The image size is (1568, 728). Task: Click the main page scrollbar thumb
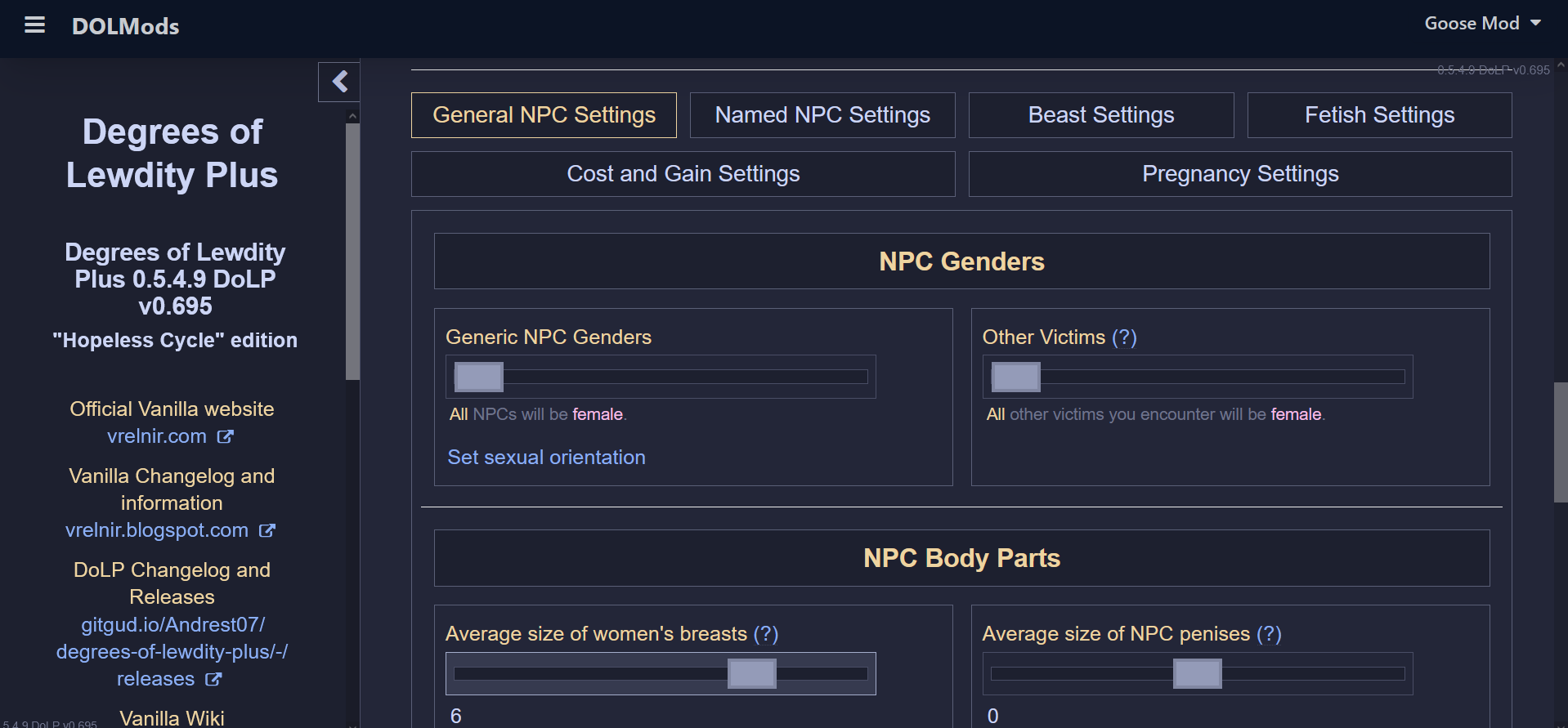point(1561,442)
